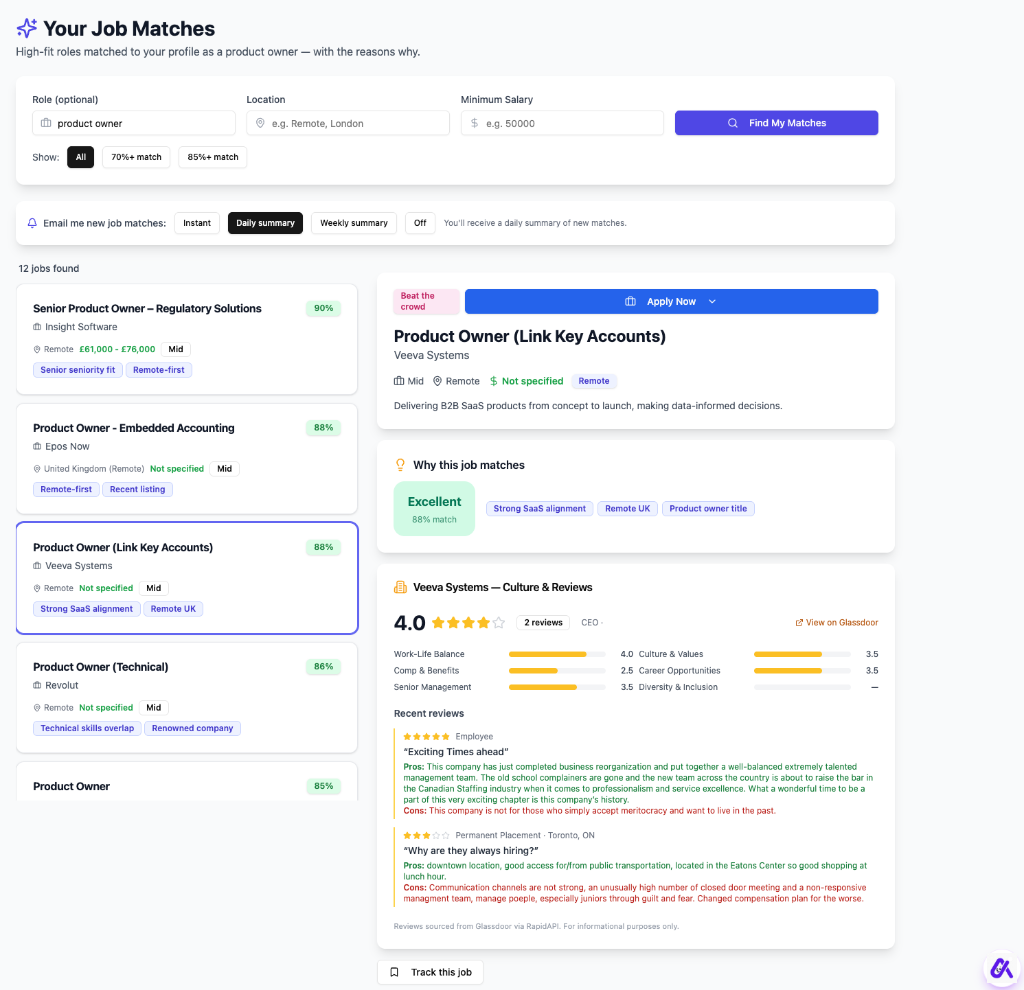Click the Renowned company tag
The height and width of the screenshot is (990, 1024).
[192, 728]
